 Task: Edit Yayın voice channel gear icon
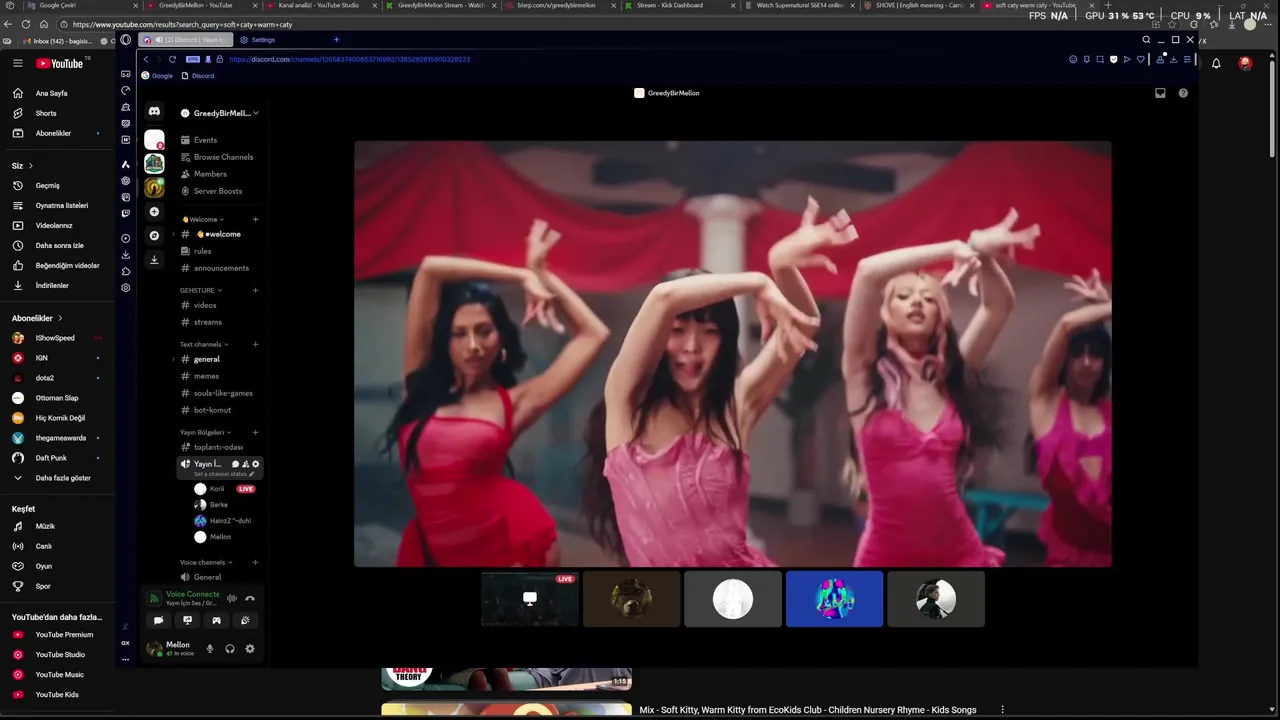[x=255, y=464]
